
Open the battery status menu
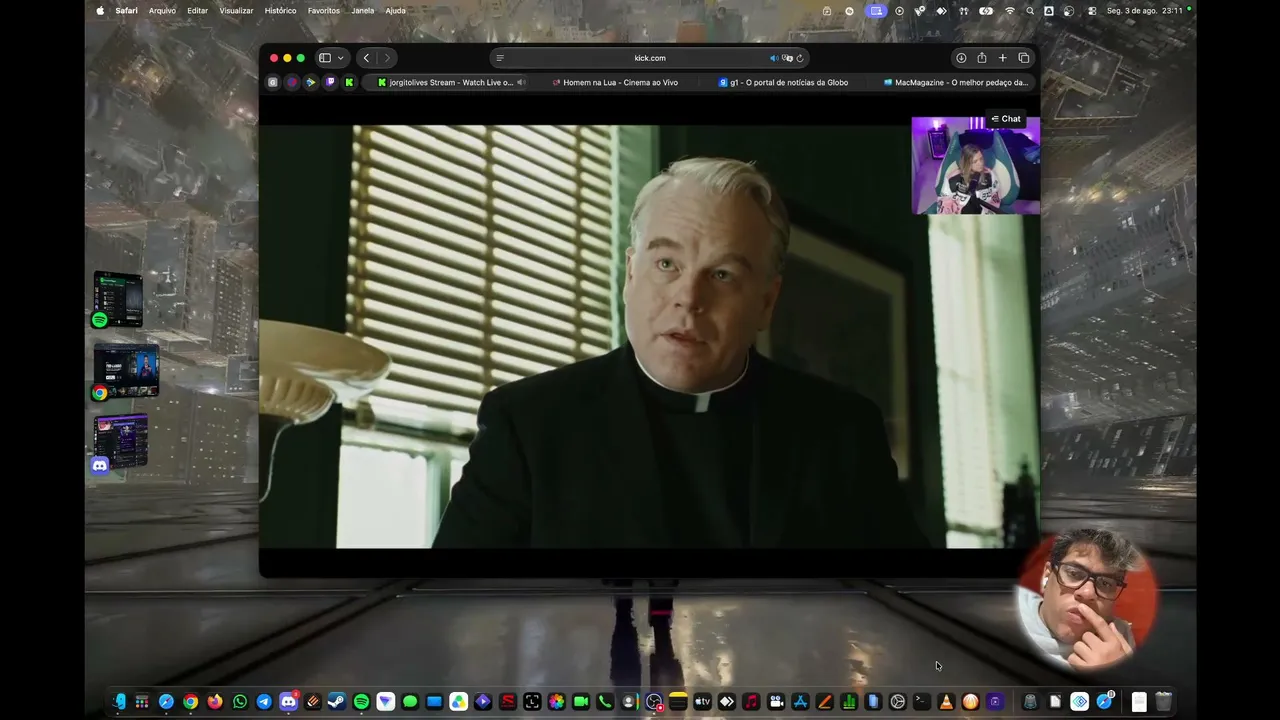[x=986, y=11]
